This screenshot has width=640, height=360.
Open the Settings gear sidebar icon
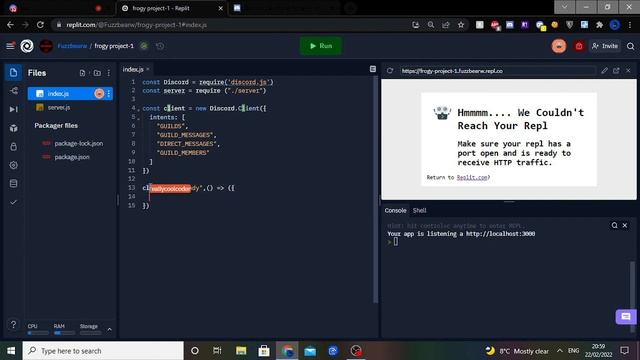(x=13, y=165)
